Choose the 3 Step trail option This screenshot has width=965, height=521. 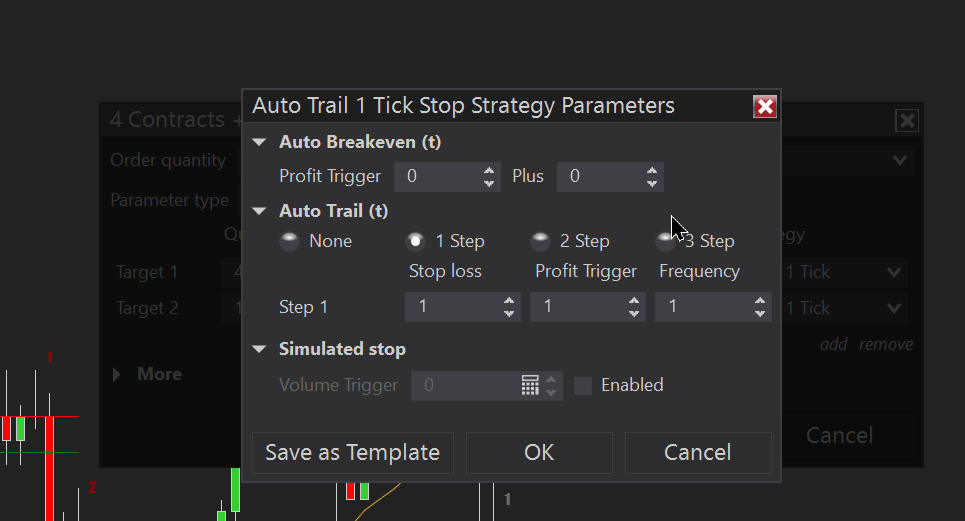point(665,241)
